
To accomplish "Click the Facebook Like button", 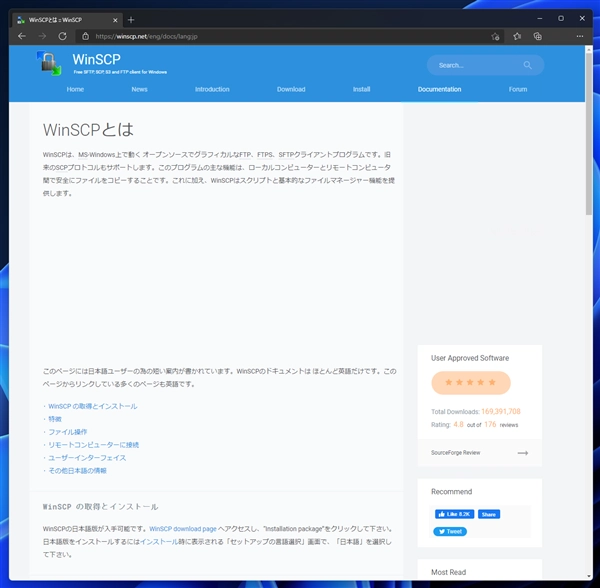I will 454,514.
